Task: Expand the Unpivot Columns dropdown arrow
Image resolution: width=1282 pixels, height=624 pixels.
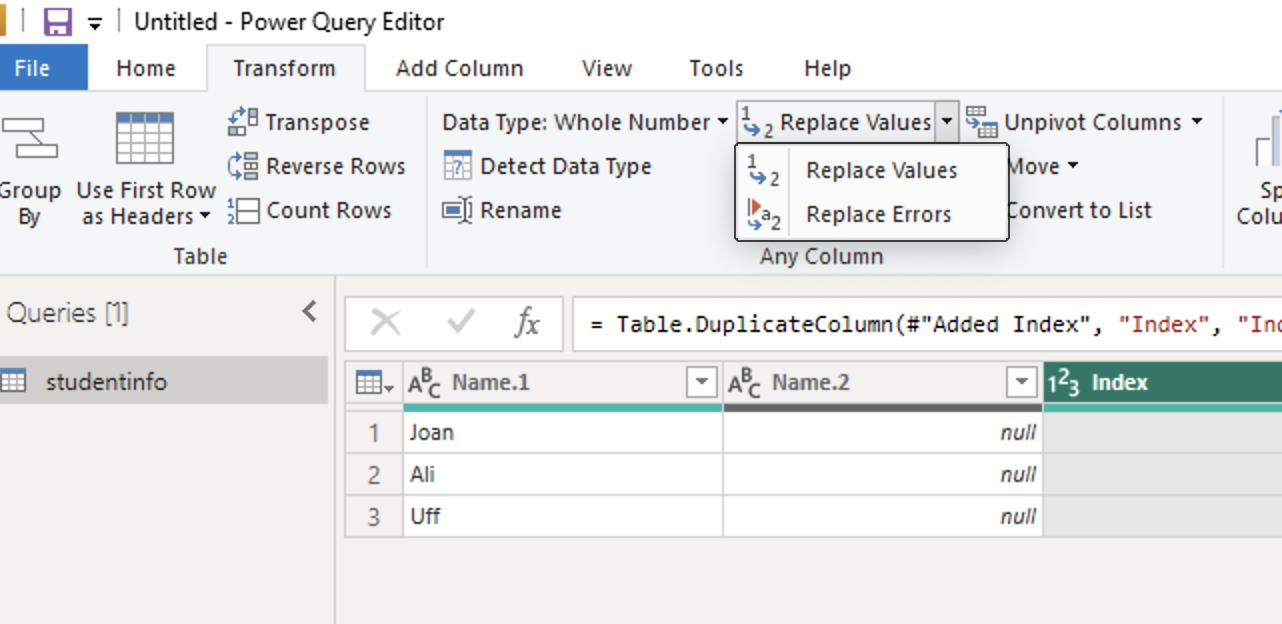Action: coord(1197,122)
